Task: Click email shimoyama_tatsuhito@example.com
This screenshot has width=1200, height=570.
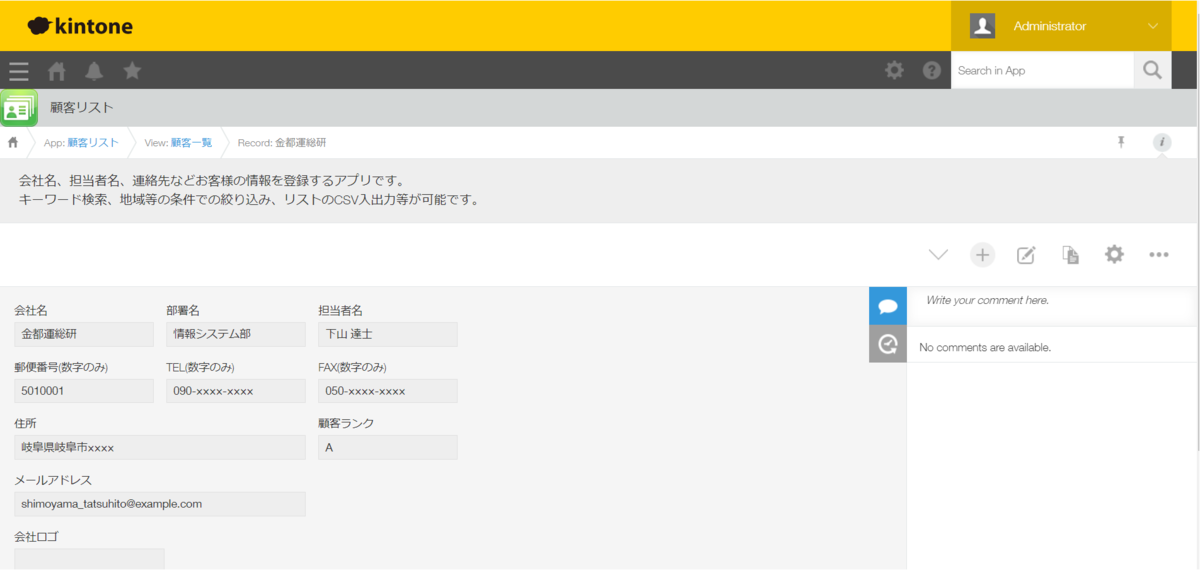Action: 160,504
